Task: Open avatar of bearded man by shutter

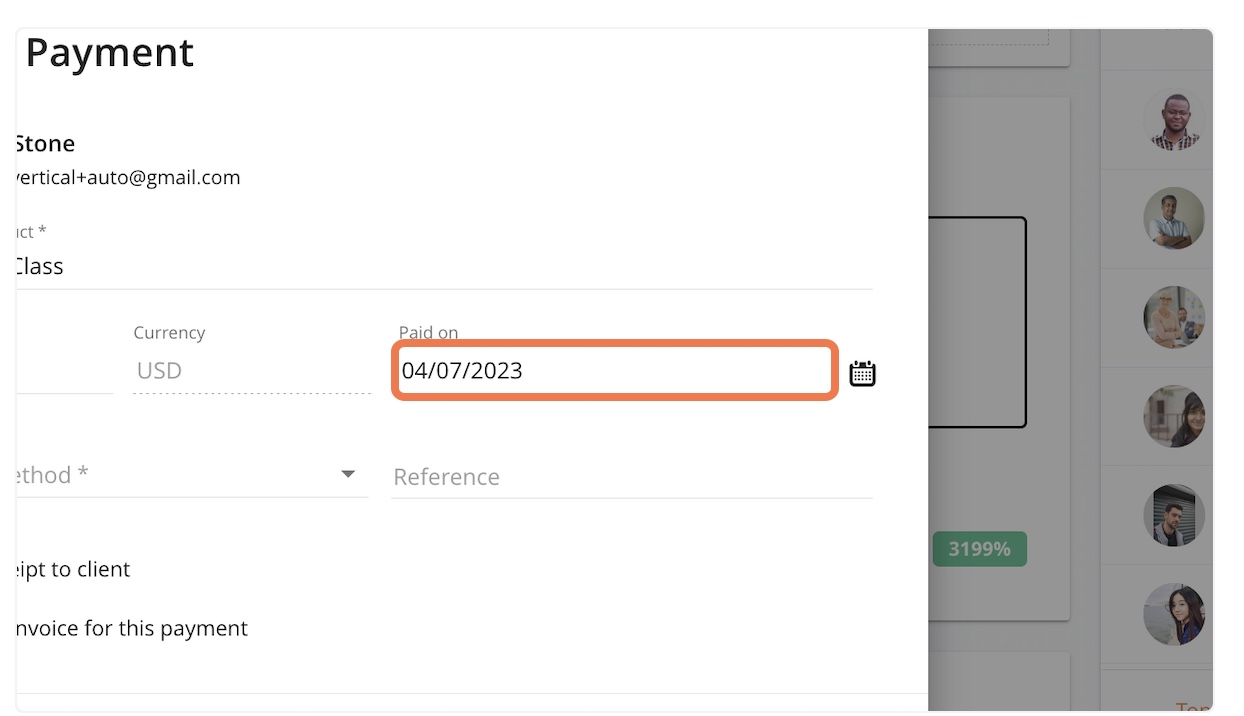Action: (1173, 515)
